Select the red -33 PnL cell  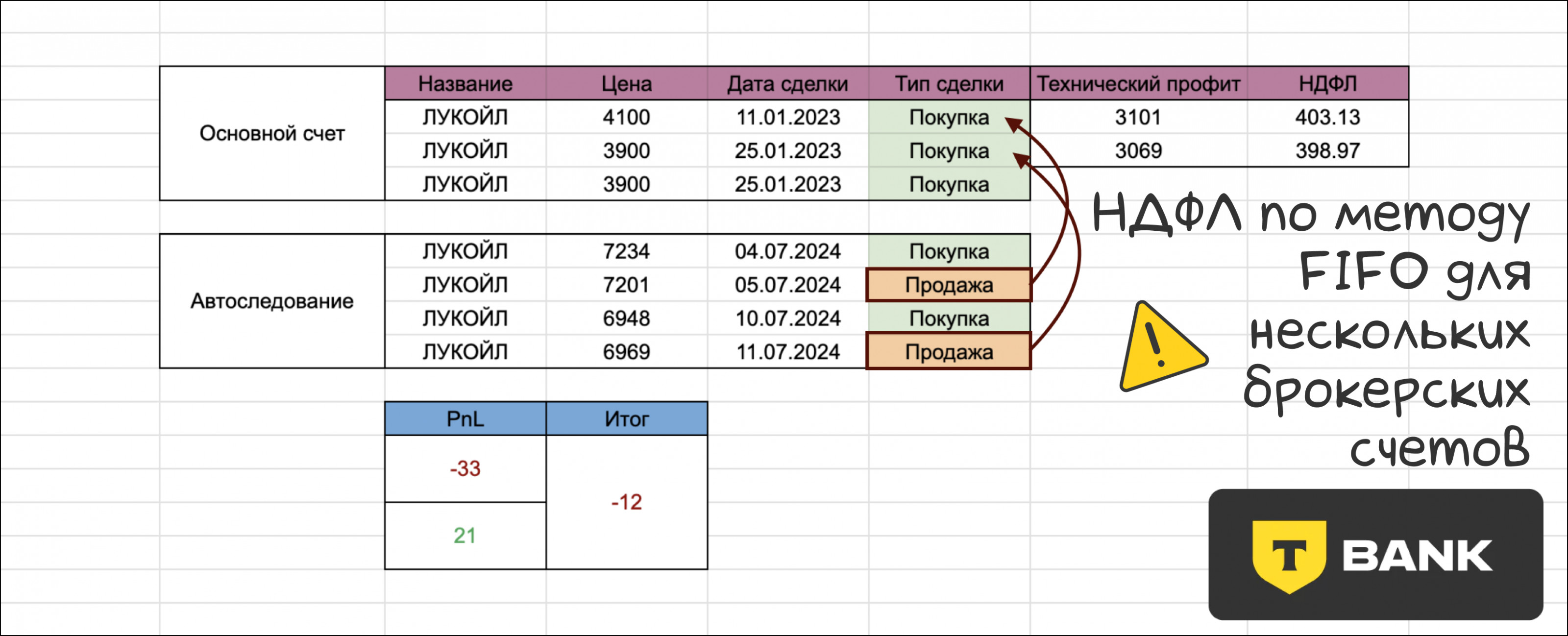coord(465,468)
